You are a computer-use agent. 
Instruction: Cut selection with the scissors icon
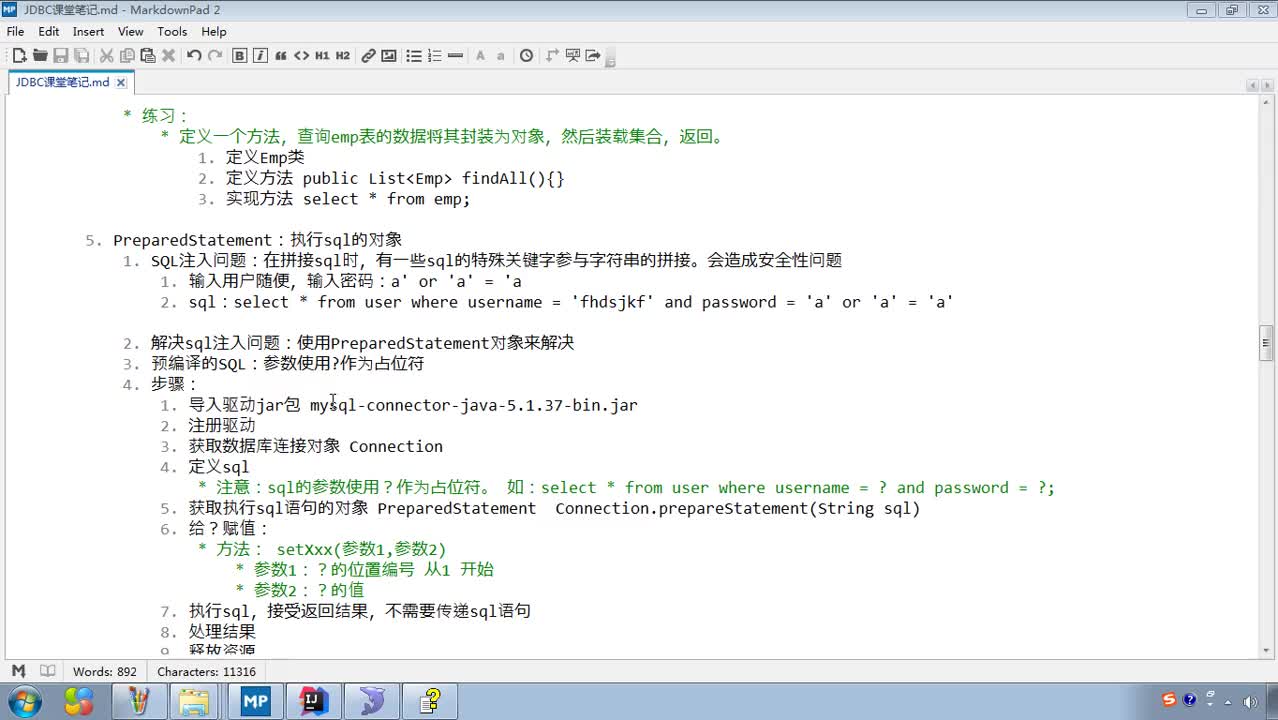point(107,56)
